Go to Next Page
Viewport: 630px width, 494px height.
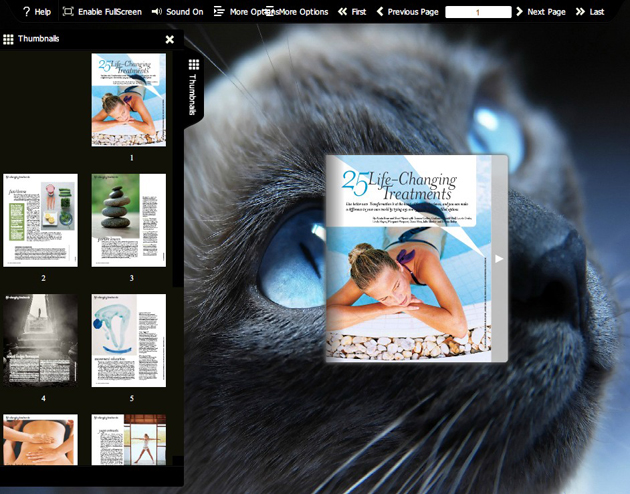click(x=541, y=12)
